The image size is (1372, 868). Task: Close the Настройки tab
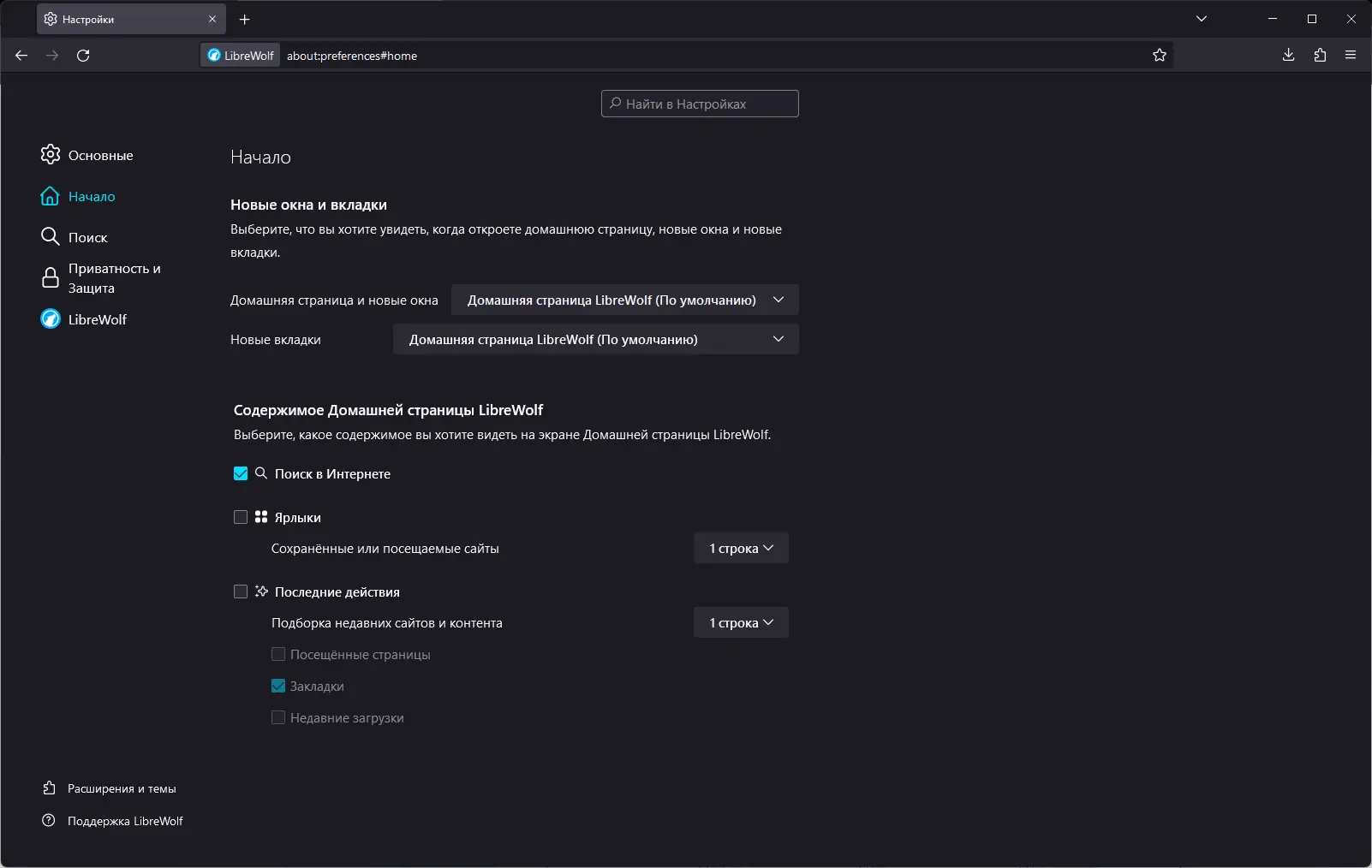coord(212,19)
